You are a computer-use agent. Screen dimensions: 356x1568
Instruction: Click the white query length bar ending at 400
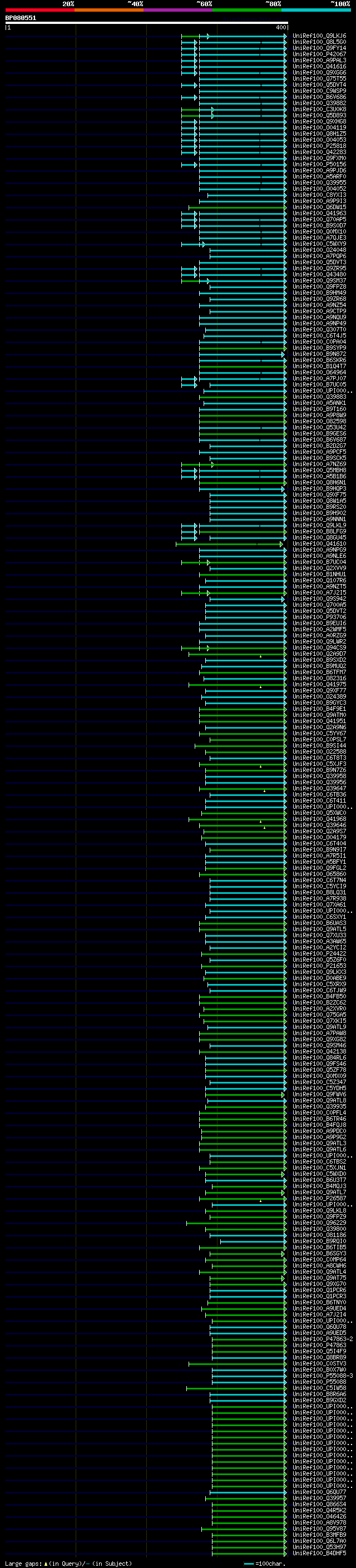(x=147, y=23)
